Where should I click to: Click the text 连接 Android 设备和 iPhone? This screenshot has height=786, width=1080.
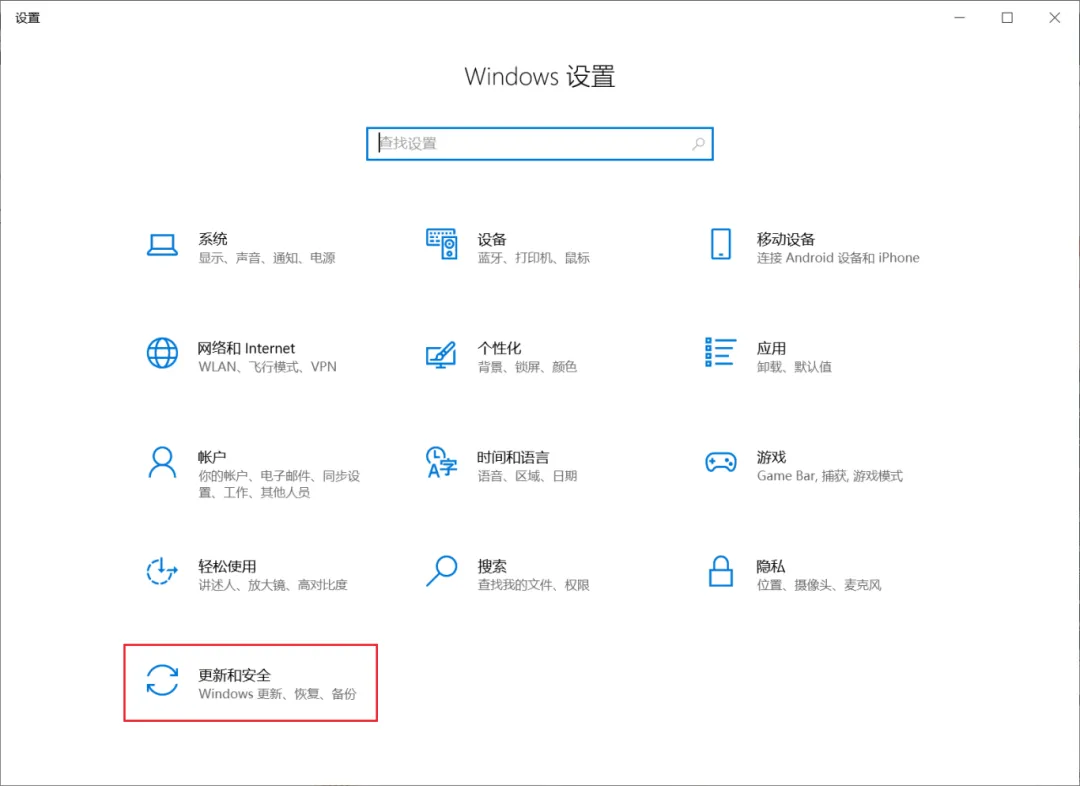point(838,258)
